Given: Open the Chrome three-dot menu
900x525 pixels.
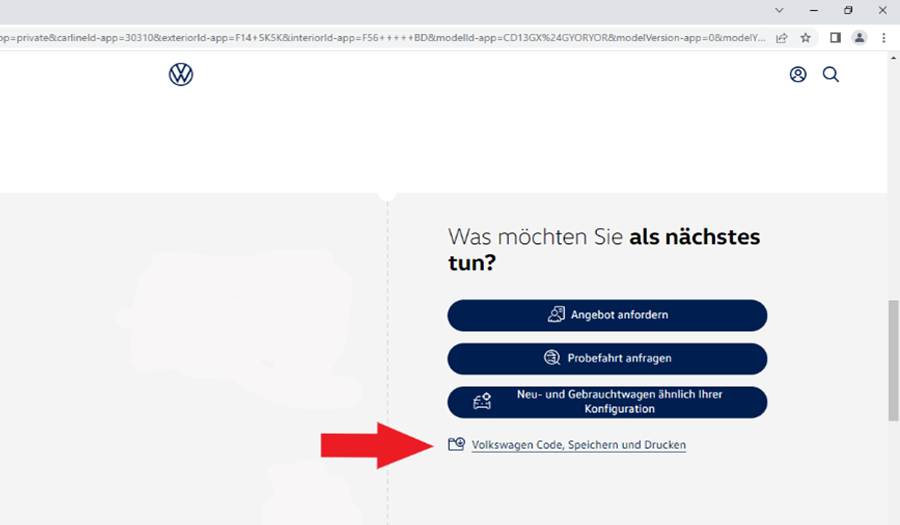Looking at the screenshot, I should (x=884, y=38).
